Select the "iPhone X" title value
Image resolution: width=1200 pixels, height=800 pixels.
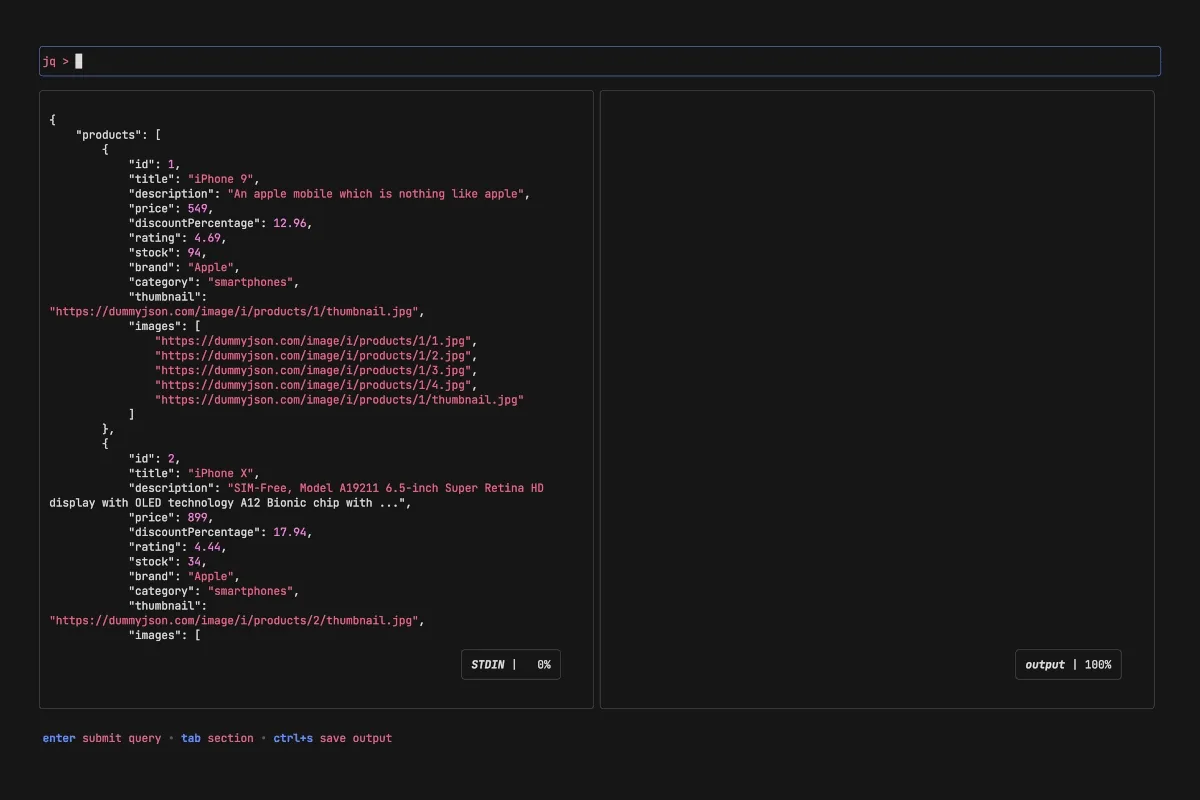223,473
